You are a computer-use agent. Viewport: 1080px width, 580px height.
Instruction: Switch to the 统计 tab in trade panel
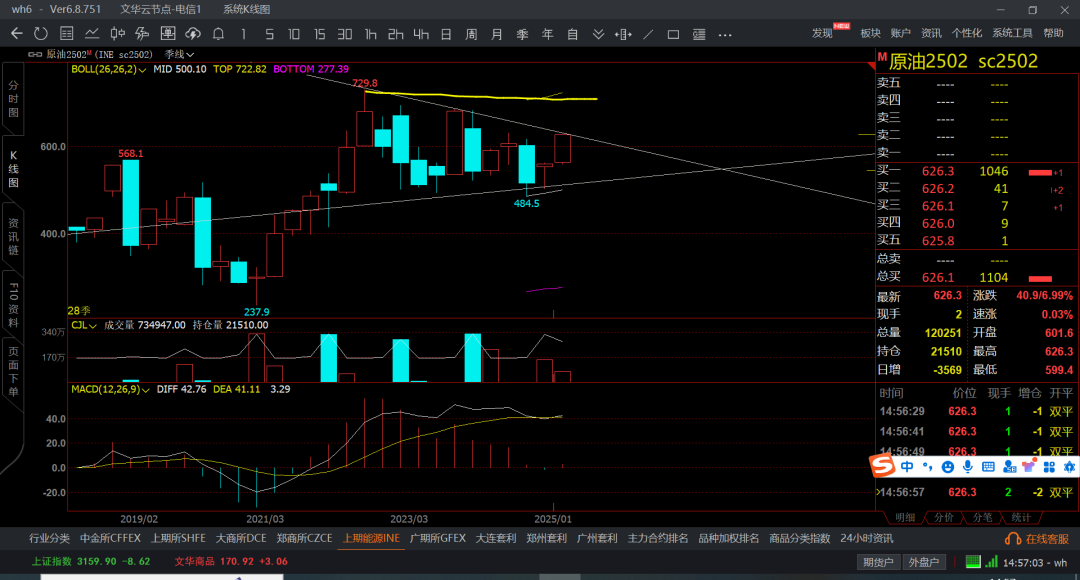click(x=1021, y=517)
